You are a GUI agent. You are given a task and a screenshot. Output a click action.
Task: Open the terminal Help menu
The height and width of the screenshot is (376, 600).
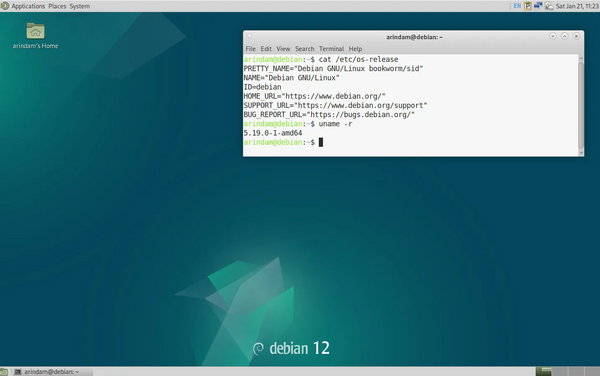(x=355, y=49)
